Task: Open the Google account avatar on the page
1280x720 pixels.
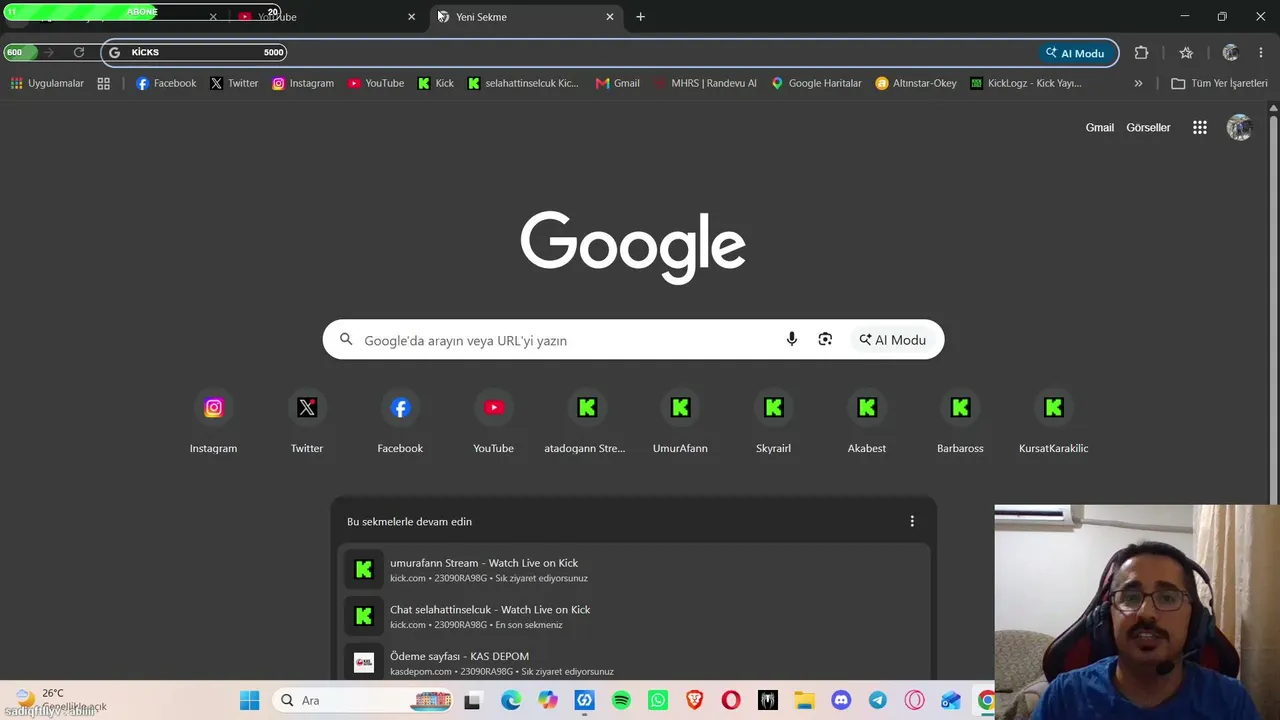Action: [x=1239, y=127]
